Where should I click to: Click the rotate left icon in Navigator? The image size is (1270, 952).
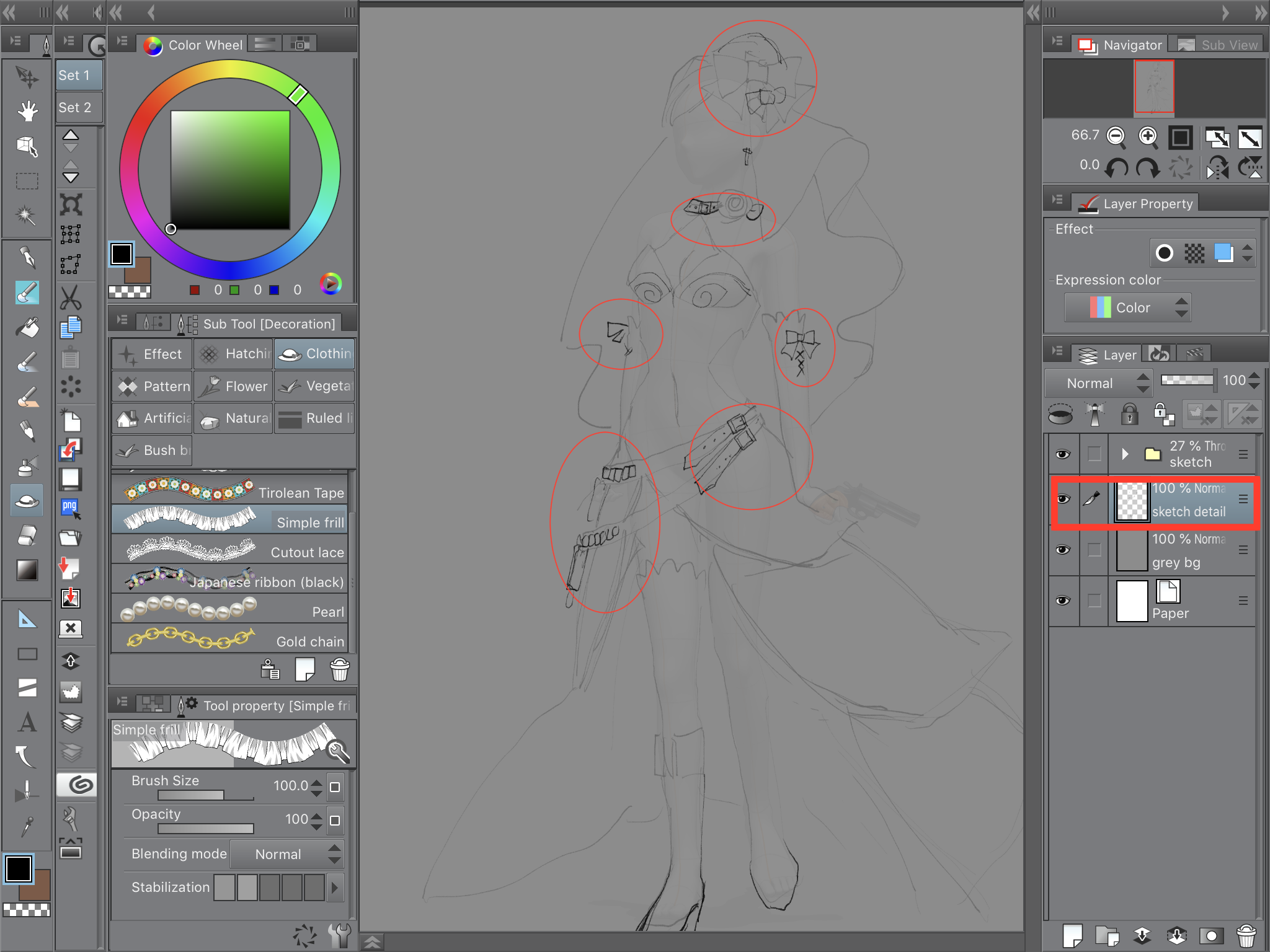coord(1117,167)
